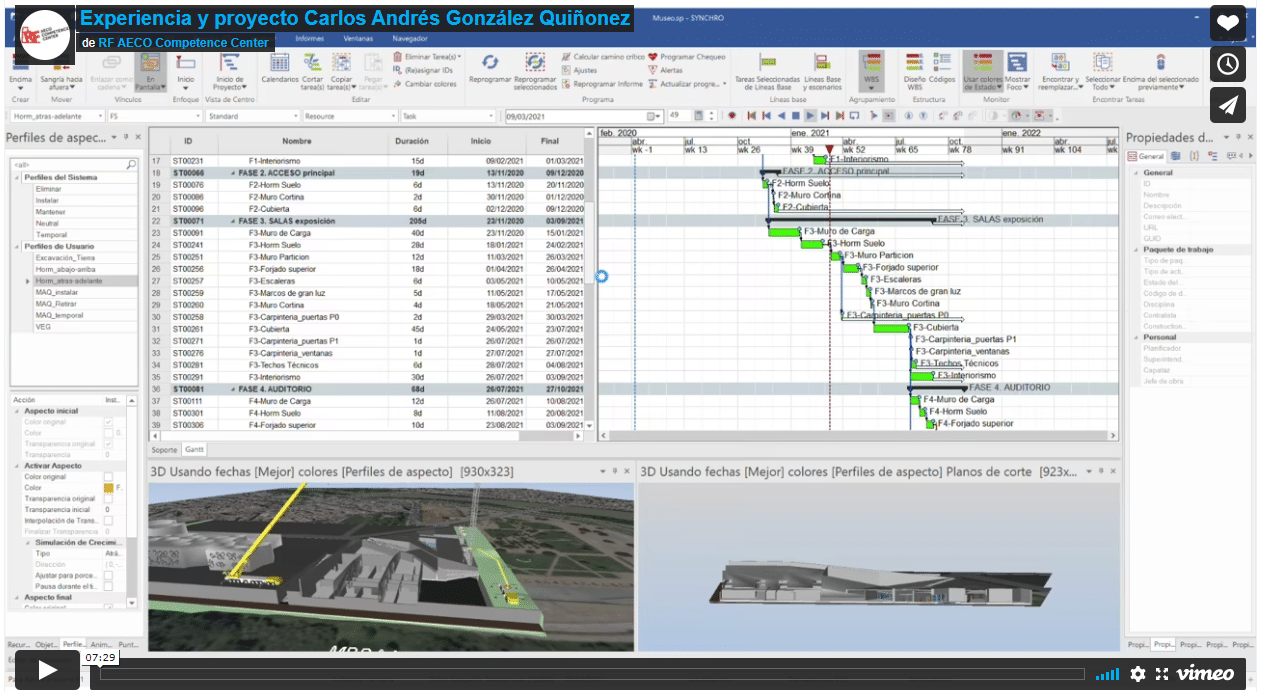Seek along the video progress bar

[592, 674]
